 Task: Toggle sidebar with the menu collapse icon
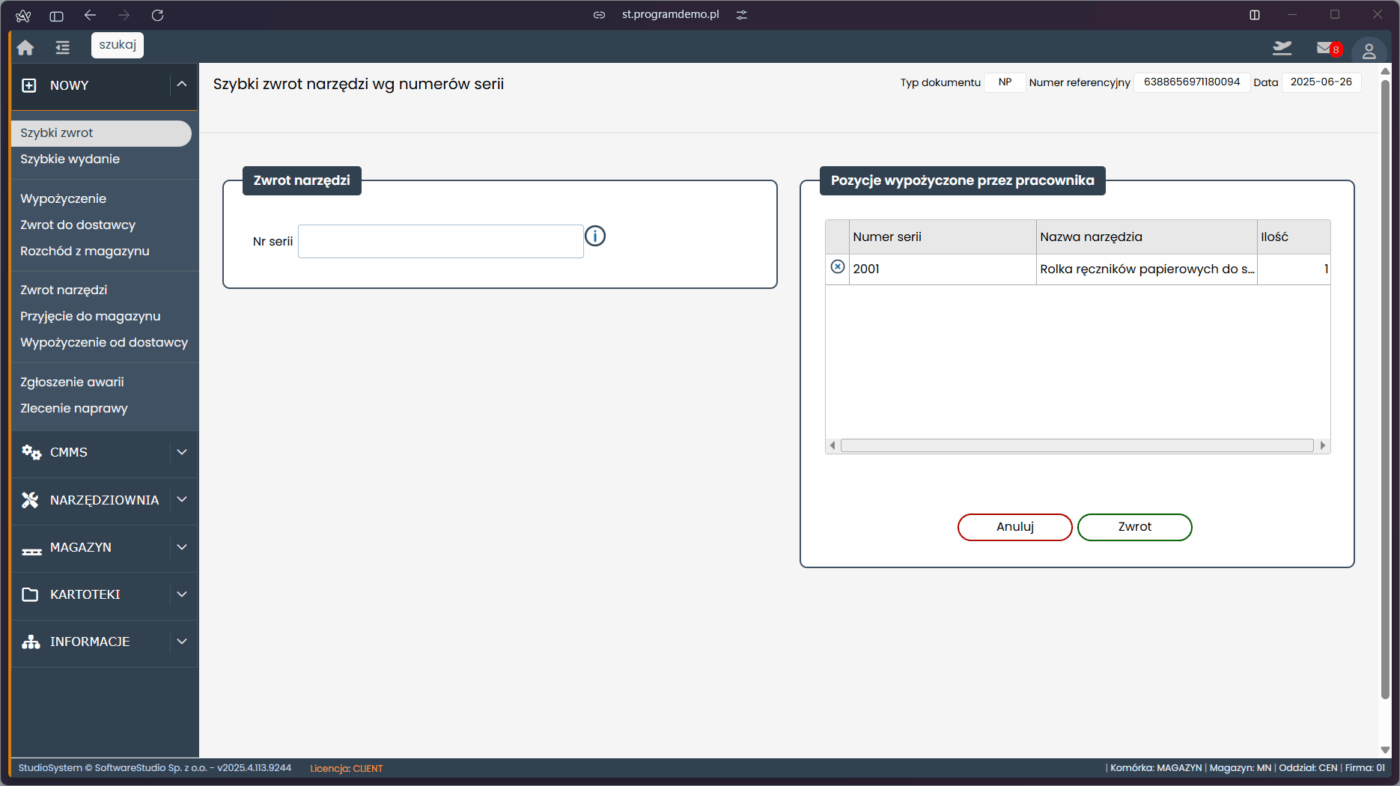[63, 47]
